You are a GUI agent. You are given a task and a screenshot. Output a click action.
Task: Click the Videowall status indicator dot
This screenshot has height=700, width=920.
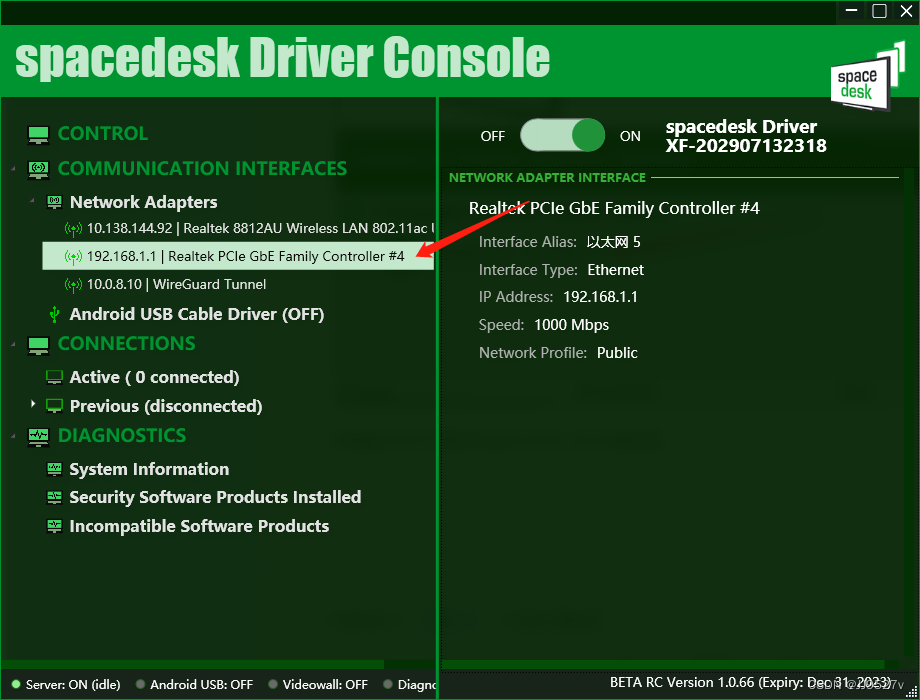click(x=273, y=684)
